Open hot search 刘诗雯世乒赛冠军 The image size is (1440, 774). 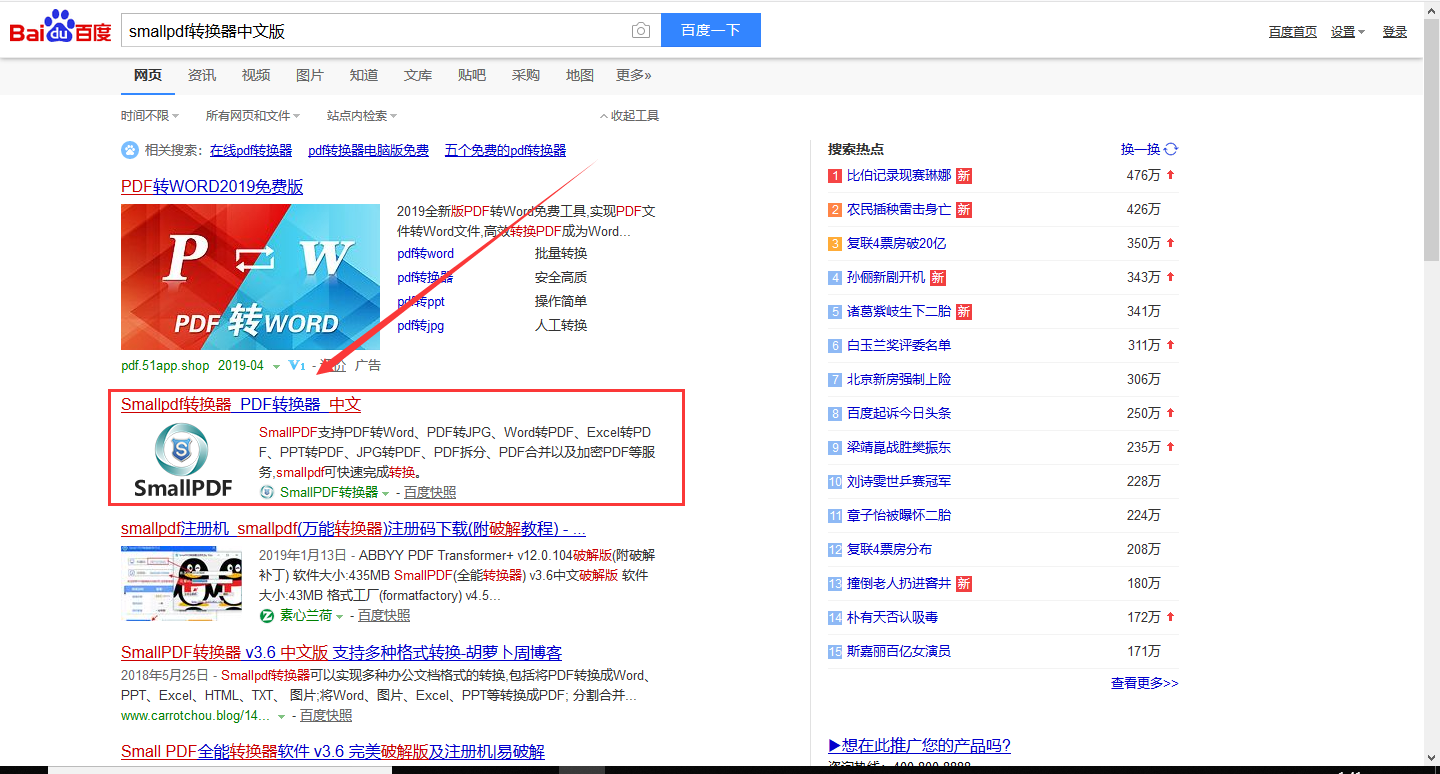899,481
